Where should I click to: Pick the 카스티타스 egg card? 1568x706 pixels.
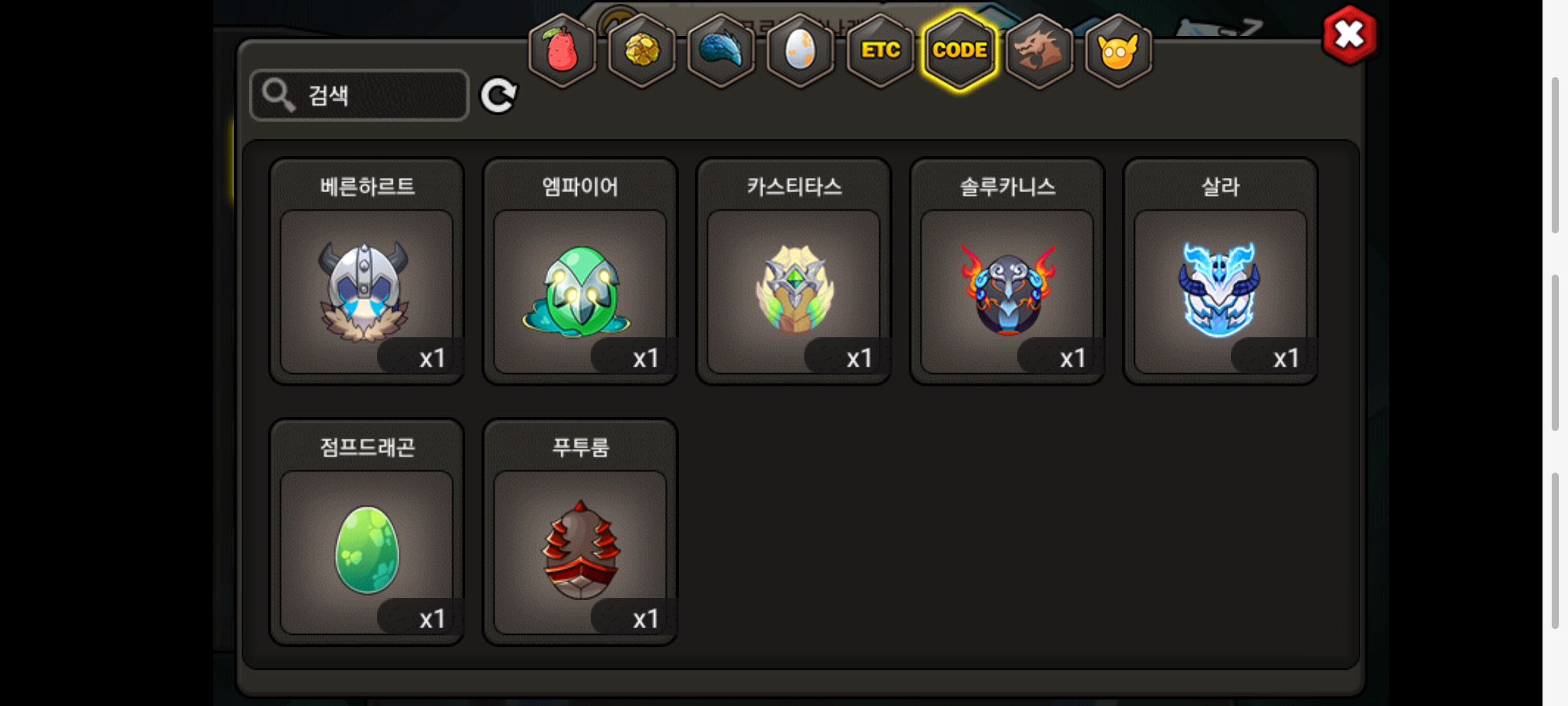click(794, 271)
